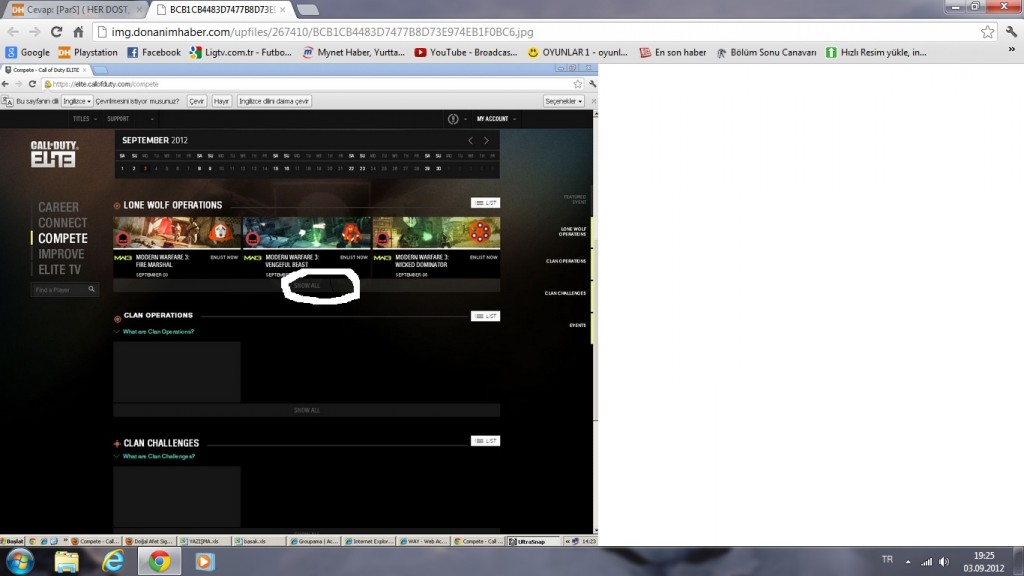Screen dimensions: 1024x576
Task: Click the Home icon in Chrome's toolbar
Action: 78,32
